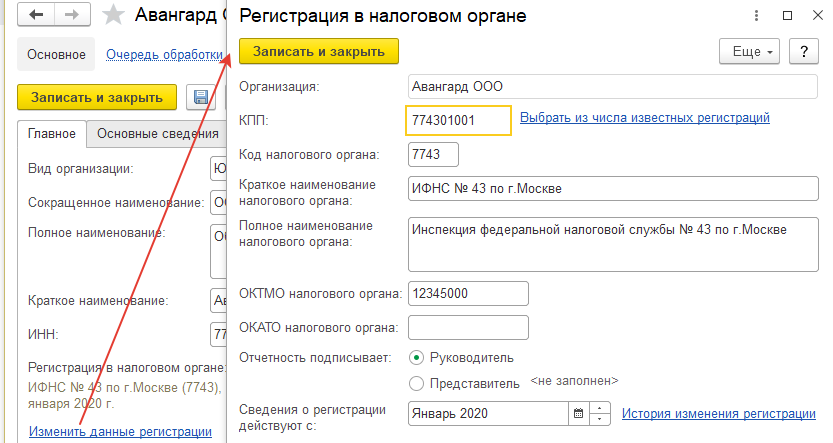Screen dimensions: 833x443
Task: Click the back navigation arrow
Action: pyautogui.click(x=36, y=15)
